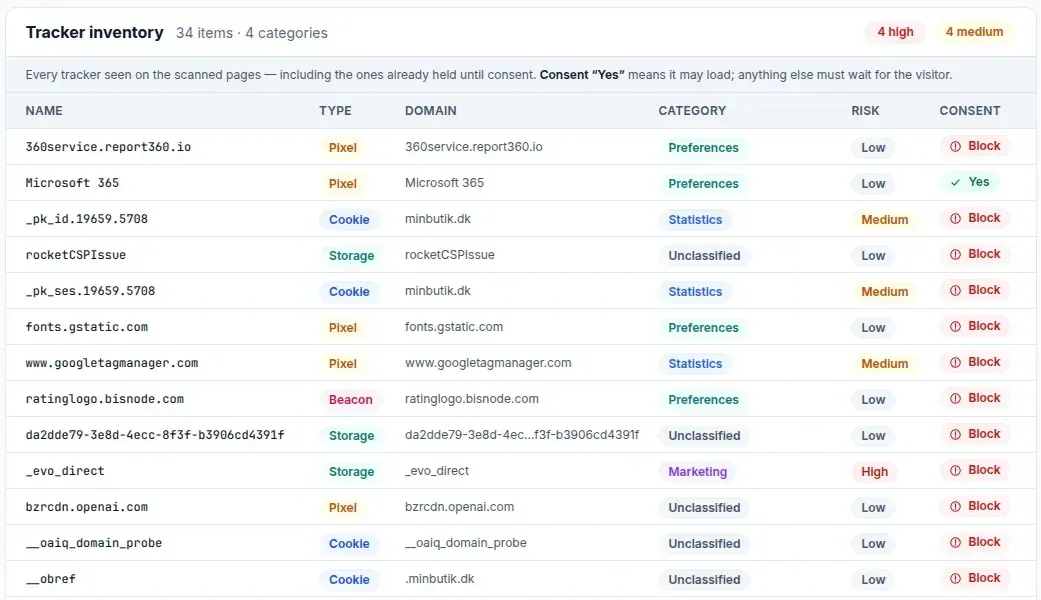Click 'www.googletagmanager.com' in the Domain column
Viewport: 1041px width, 600px height.
point(488,363)
